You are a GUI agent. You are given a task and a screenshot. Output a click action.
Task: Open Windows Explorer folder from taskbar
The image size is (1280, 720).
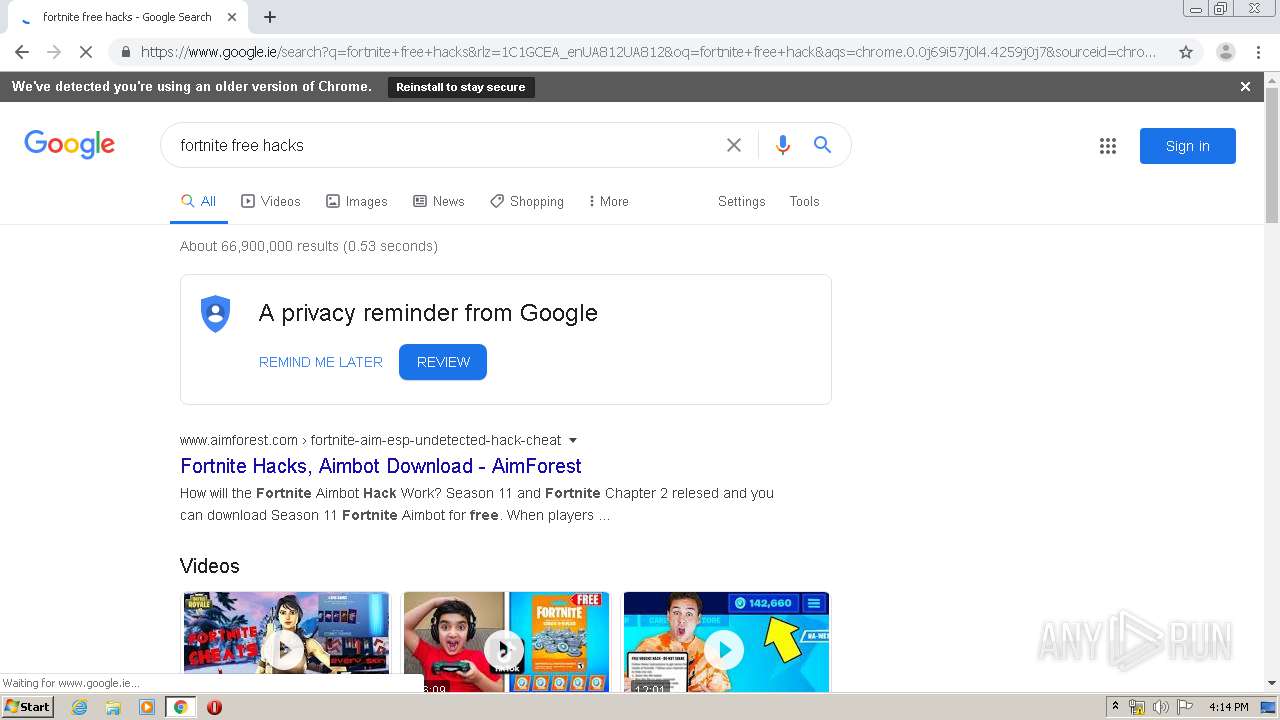tap(113, 707)
